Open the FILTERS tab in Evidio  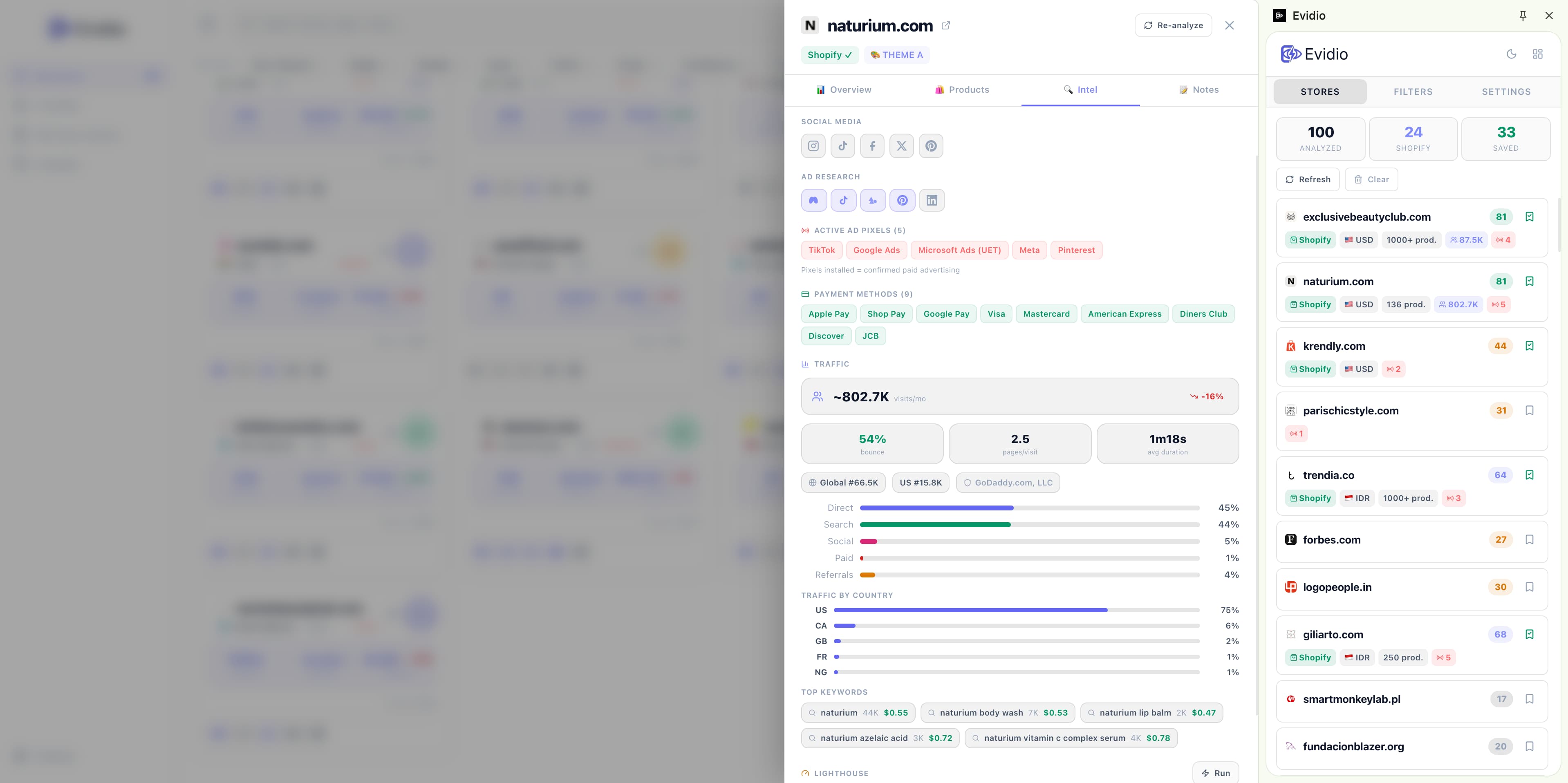click(1413, 92)
